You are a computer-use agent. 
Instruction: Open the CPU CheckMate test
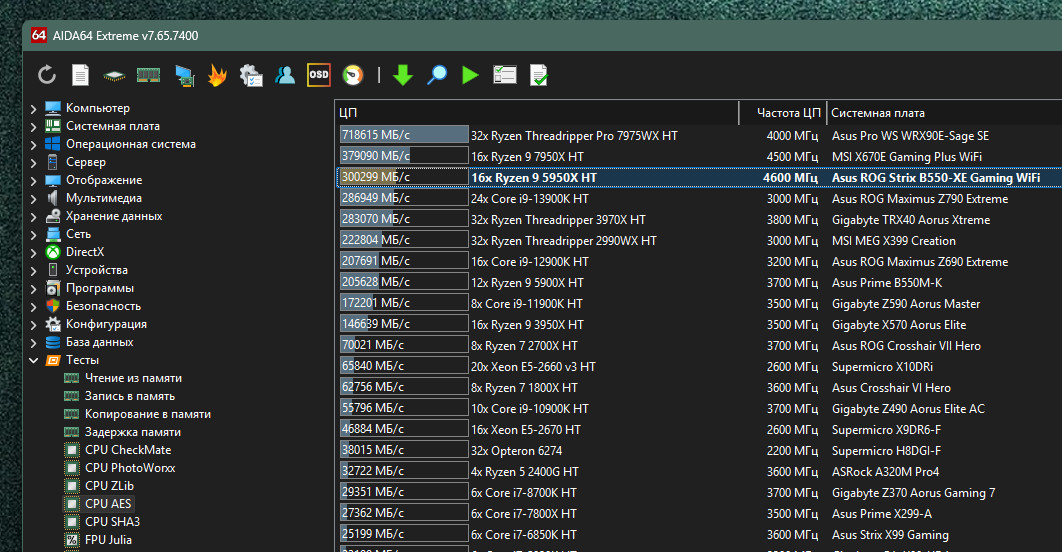pyautogui.click(x=128, y=450)
